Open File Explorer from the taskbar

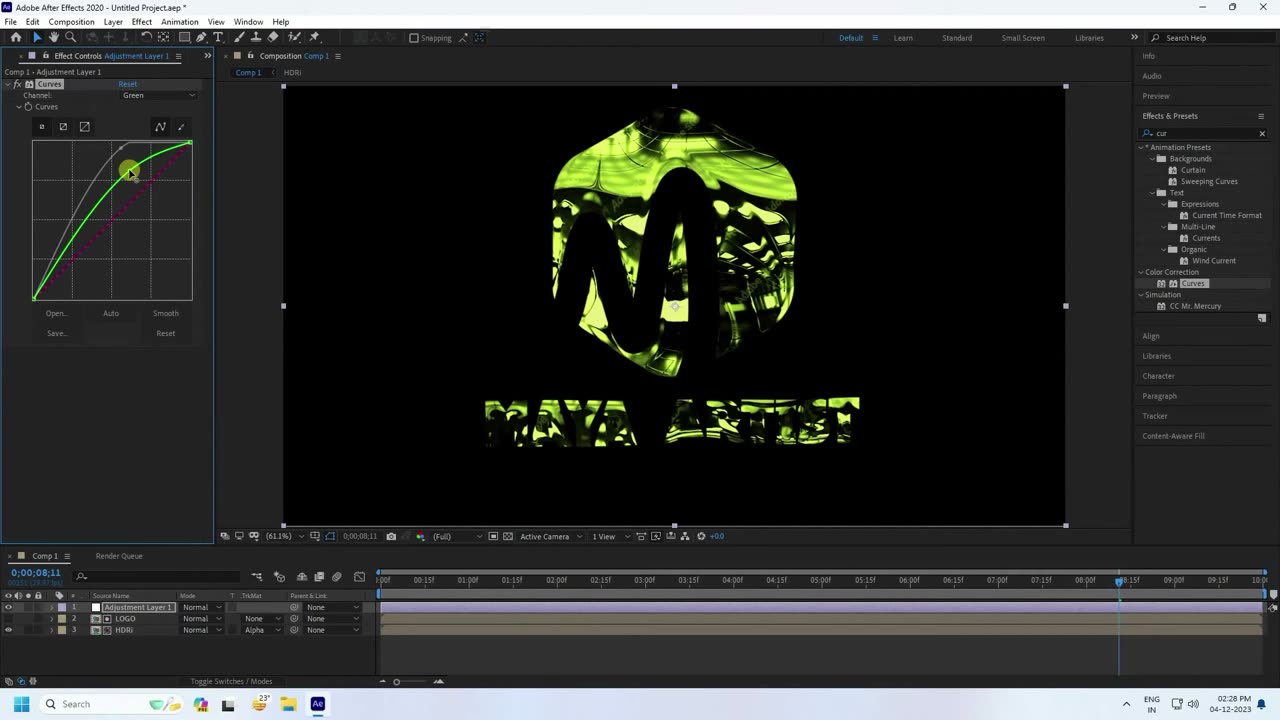(288, 704)
